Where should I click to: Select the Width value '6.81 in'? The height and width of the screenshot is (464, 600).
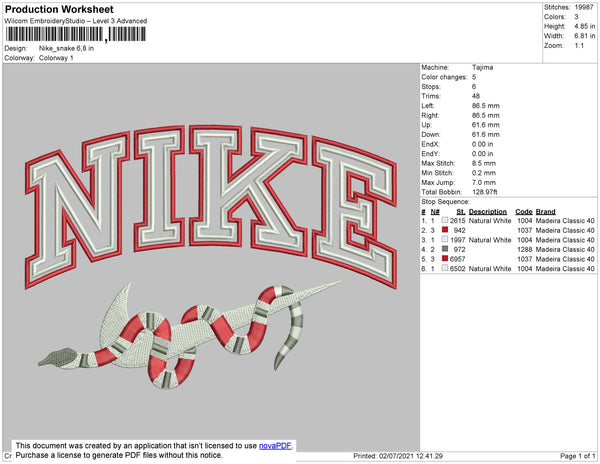coord(585,36)
